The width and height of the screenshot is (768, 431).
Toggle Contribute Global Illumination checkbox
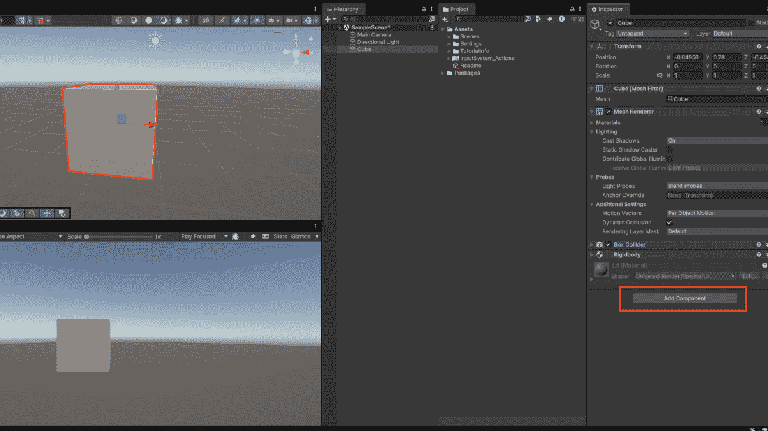[670, 159]
